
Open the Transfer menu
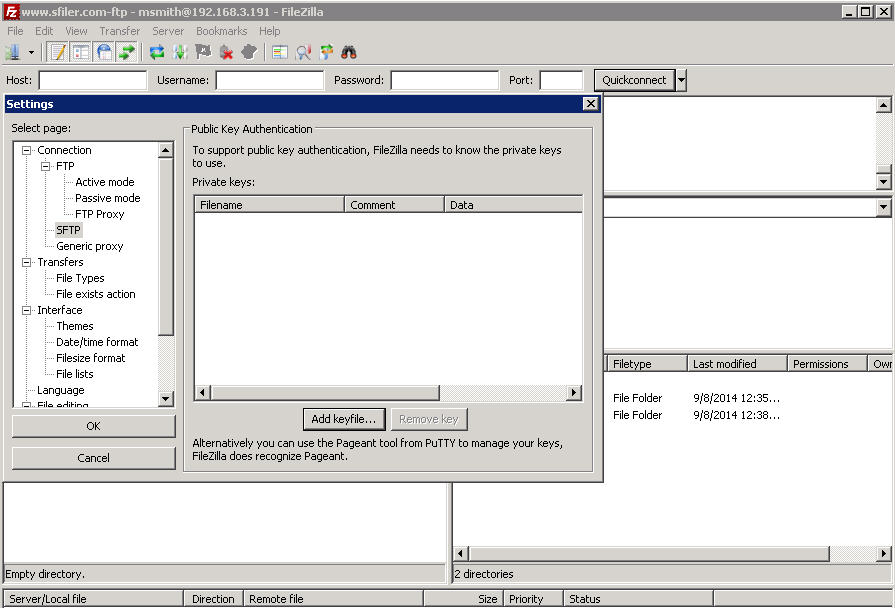119,31
